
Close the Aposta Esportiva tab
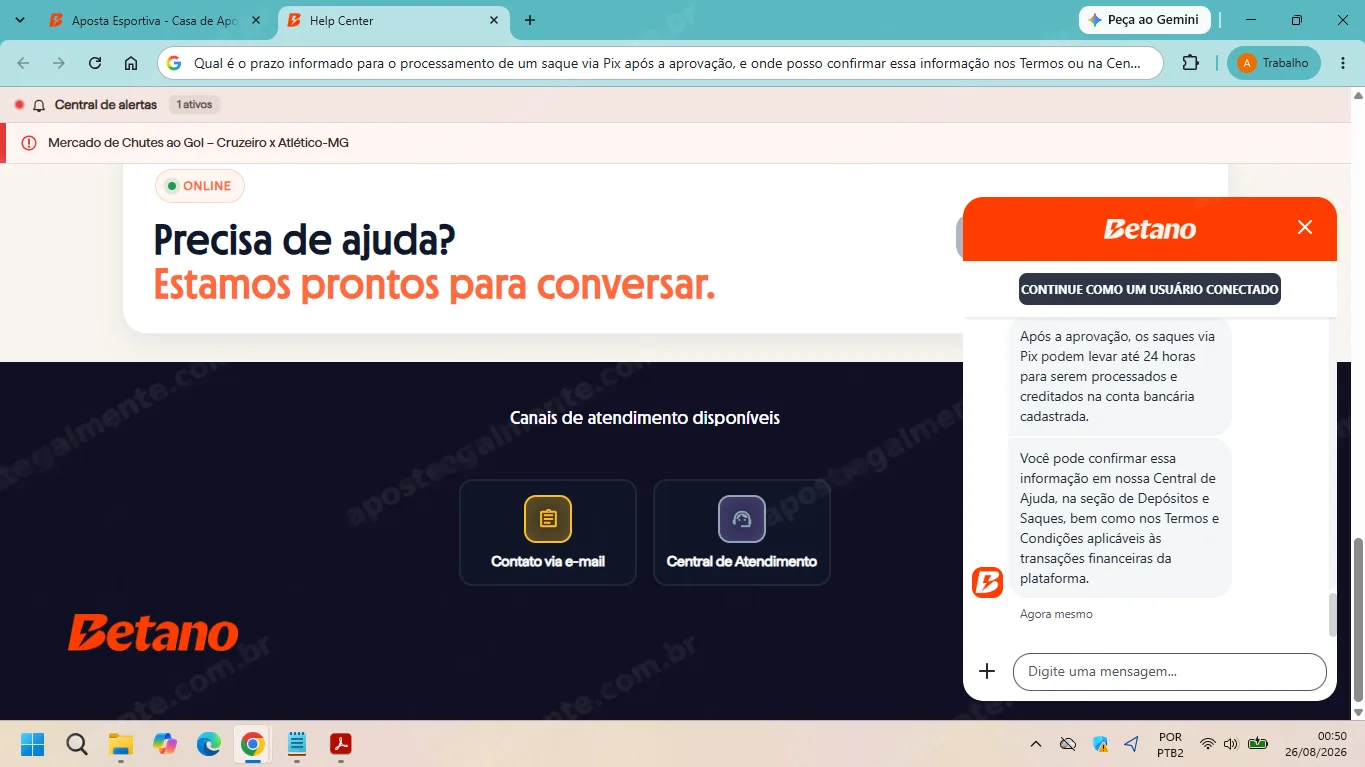point(256,20)
